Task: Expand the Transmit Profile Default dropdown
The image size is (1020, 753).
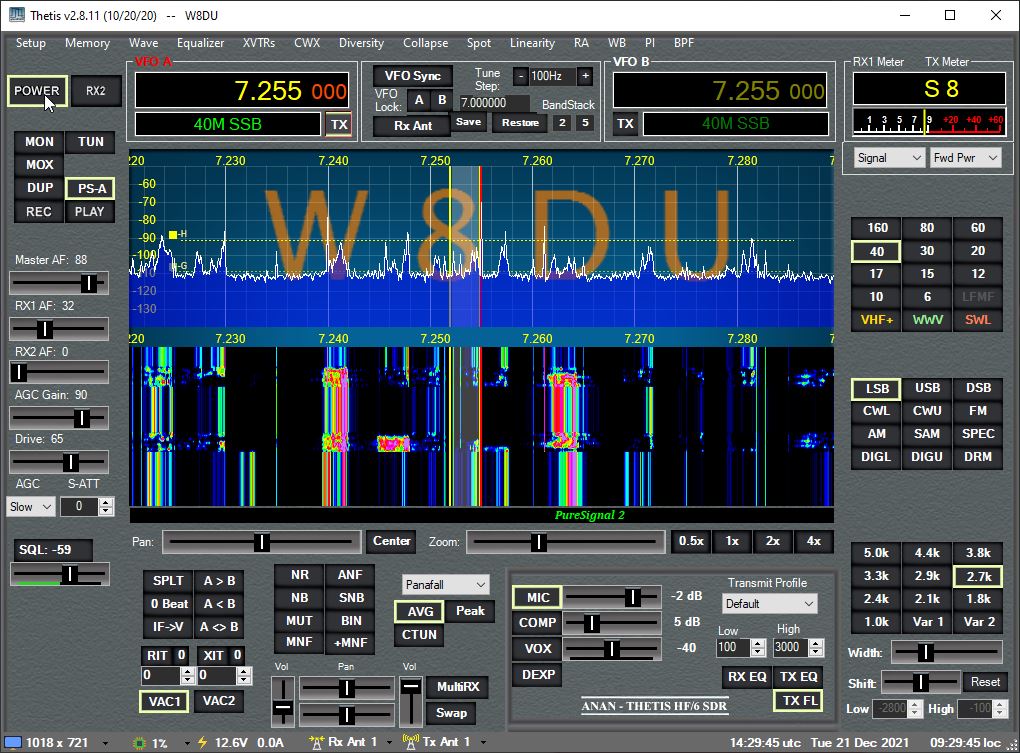Action: pyautogui.click(x=769, y=604)
